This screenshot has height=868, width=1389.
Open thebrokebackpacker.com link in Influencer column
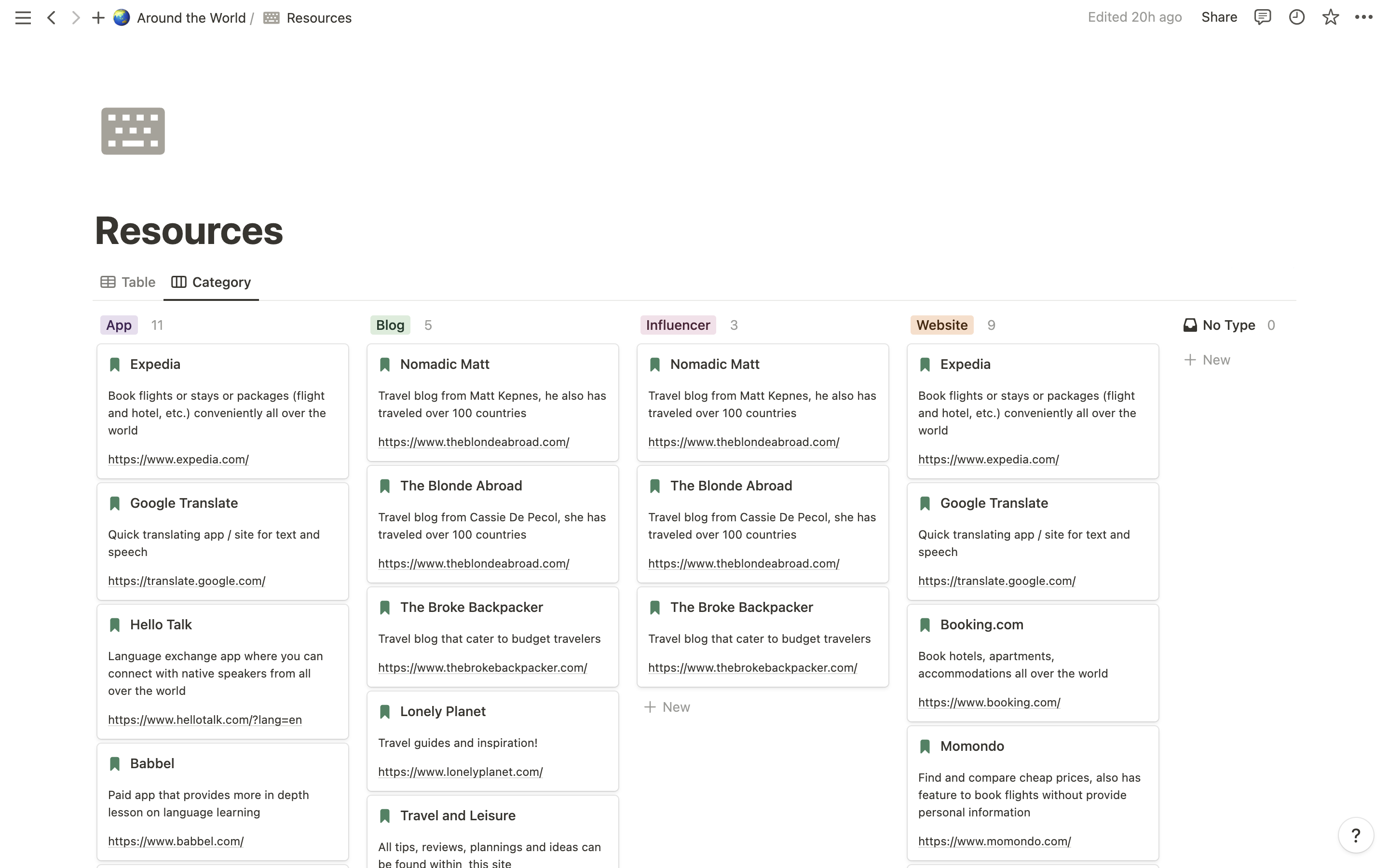(752, 668)
